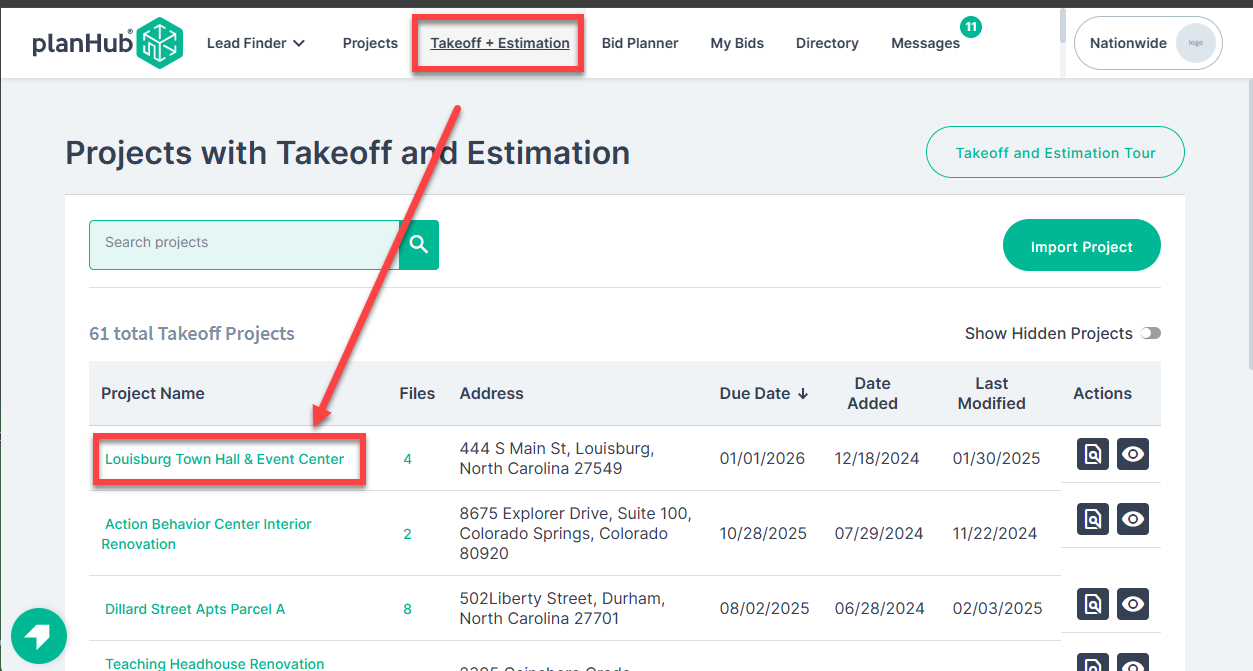Toggle visibility of Dillard Street Apts project
This screenshot has width=1253, height=671.
click(1133, 604)
